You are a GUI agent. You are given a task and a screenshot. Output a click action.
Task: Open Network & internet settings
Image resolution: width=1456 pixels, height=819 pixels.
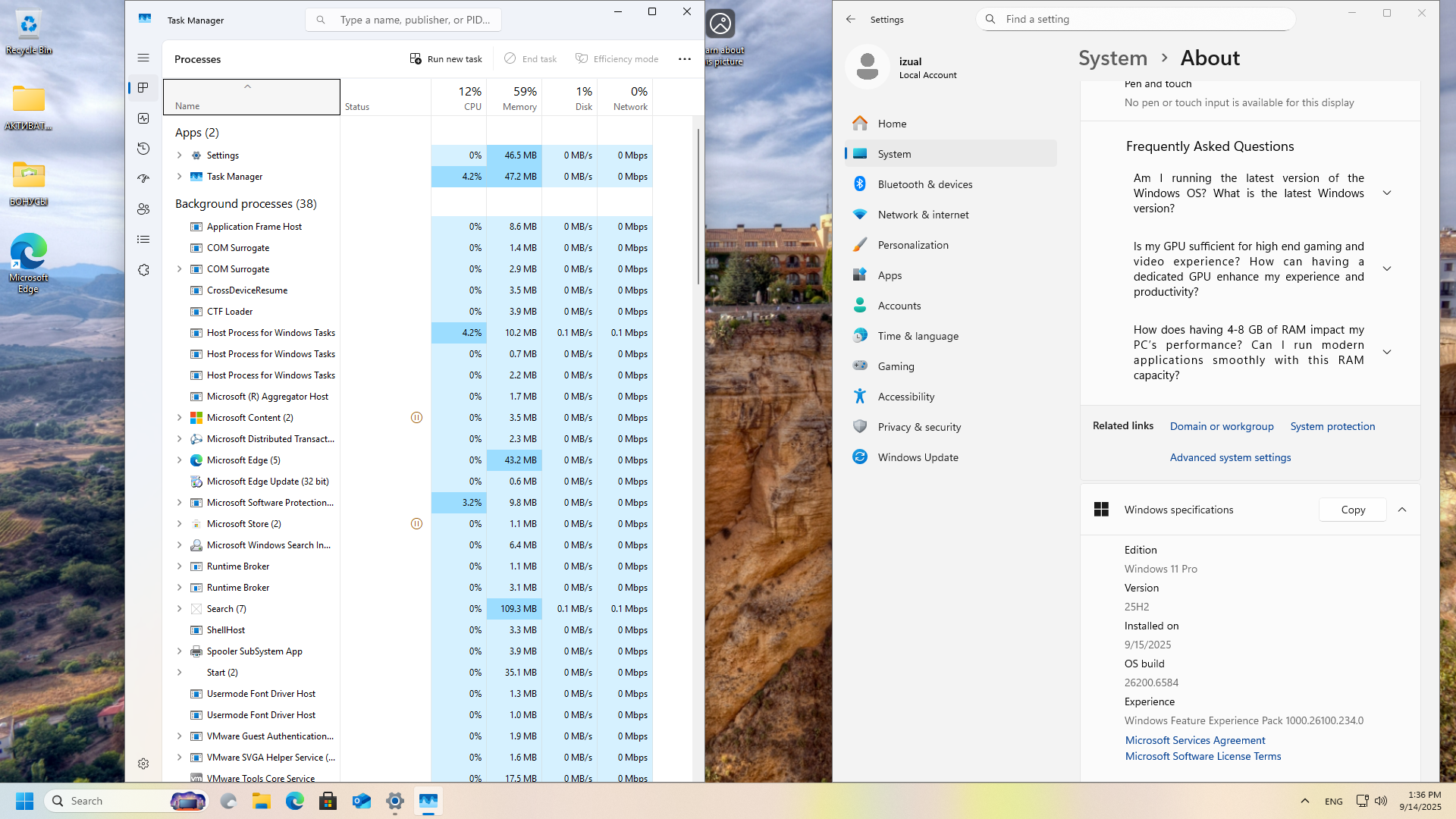pos(951,215)
